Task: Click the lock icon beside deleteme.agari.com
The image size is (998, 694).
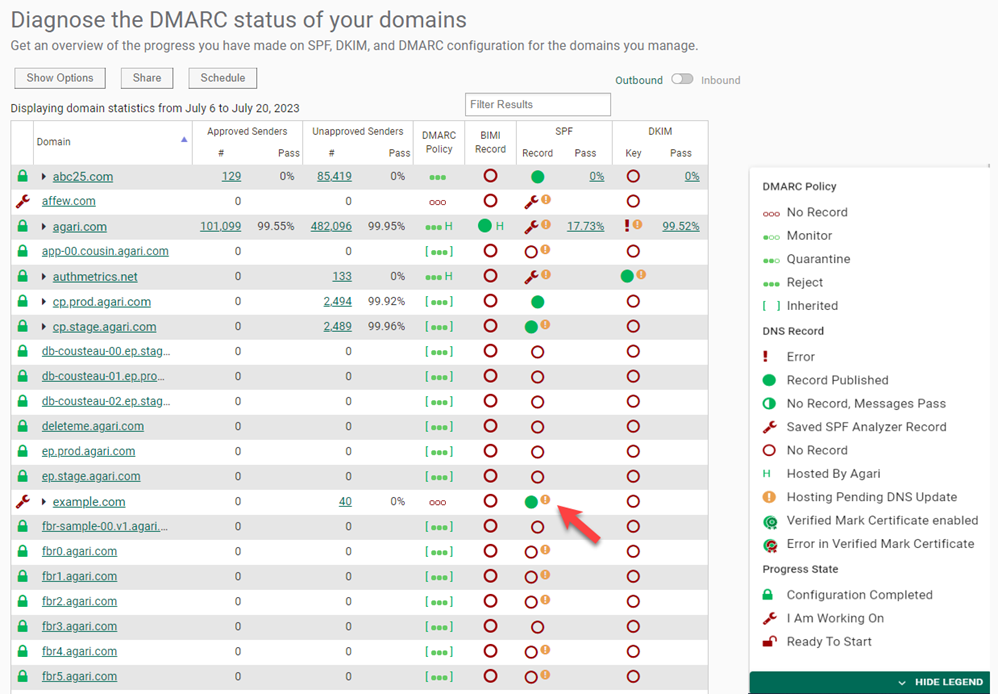Action: click(22, 426)
